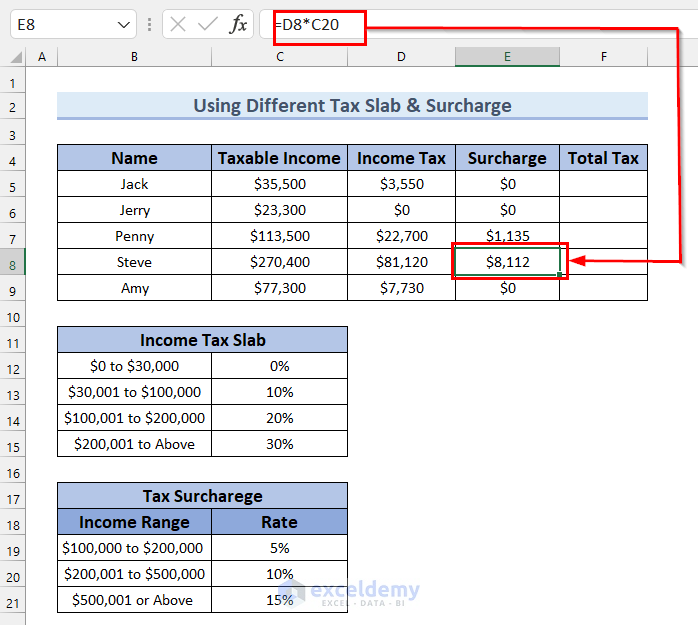Click taxable income cell $35,500
Screen dimensions: 698x625
280,184
